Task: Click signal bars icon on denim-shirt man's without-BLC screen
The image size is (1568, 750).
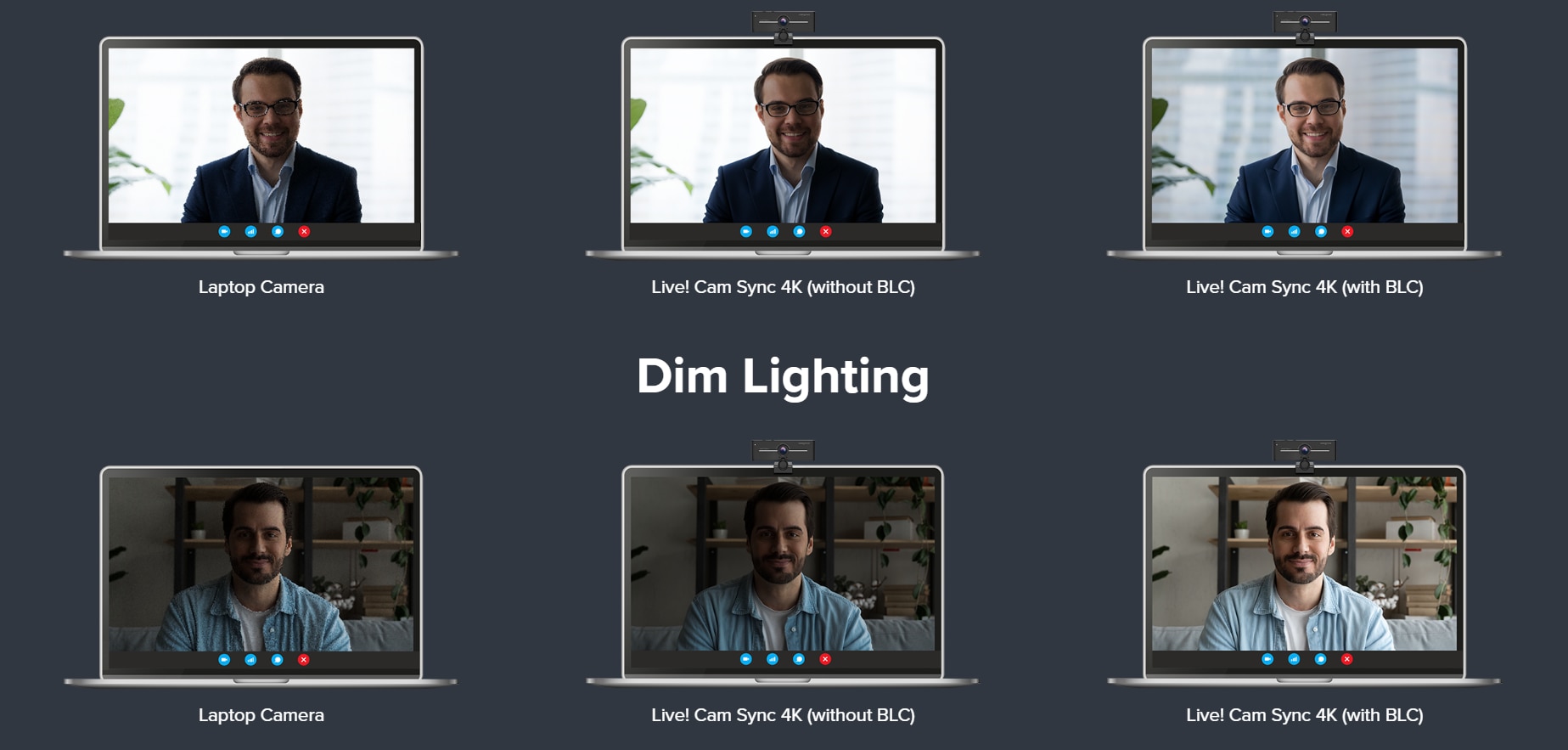Action: tap(773, 659)
